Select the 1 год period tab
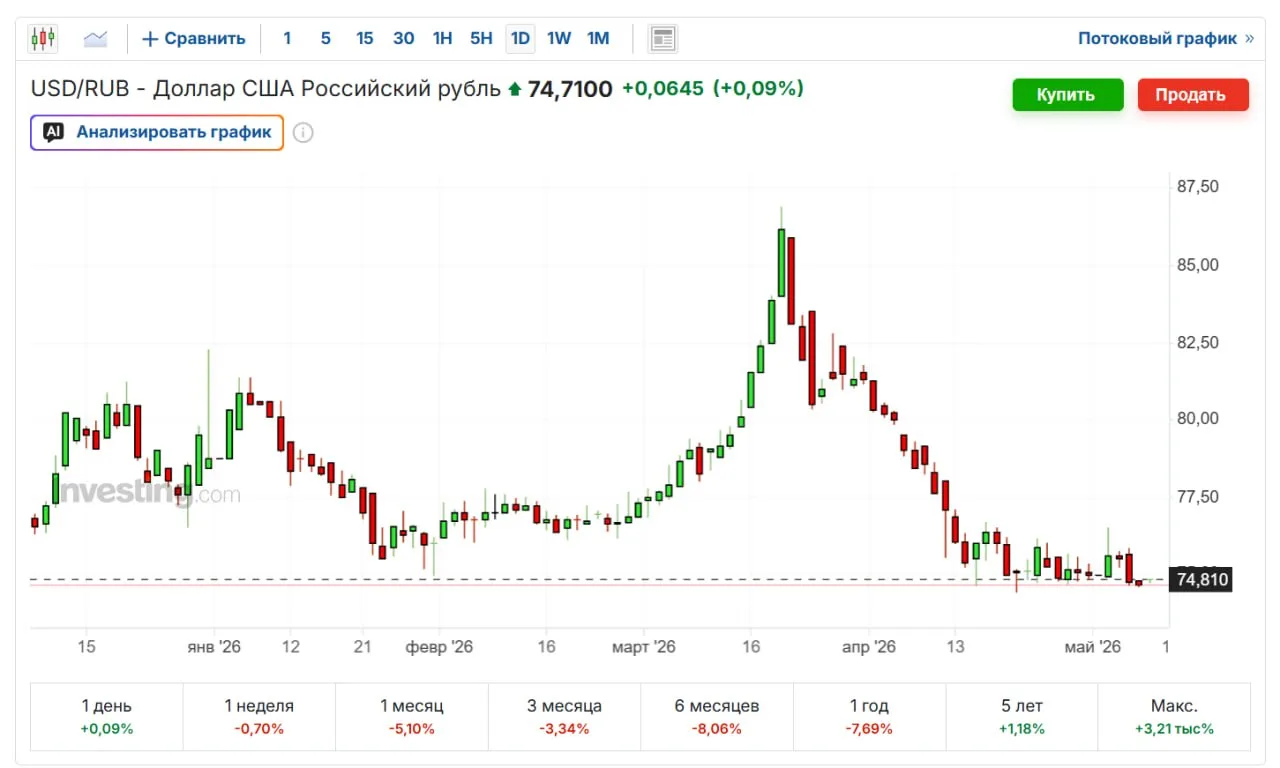1280x768 pixels. (x=869, y=716)
